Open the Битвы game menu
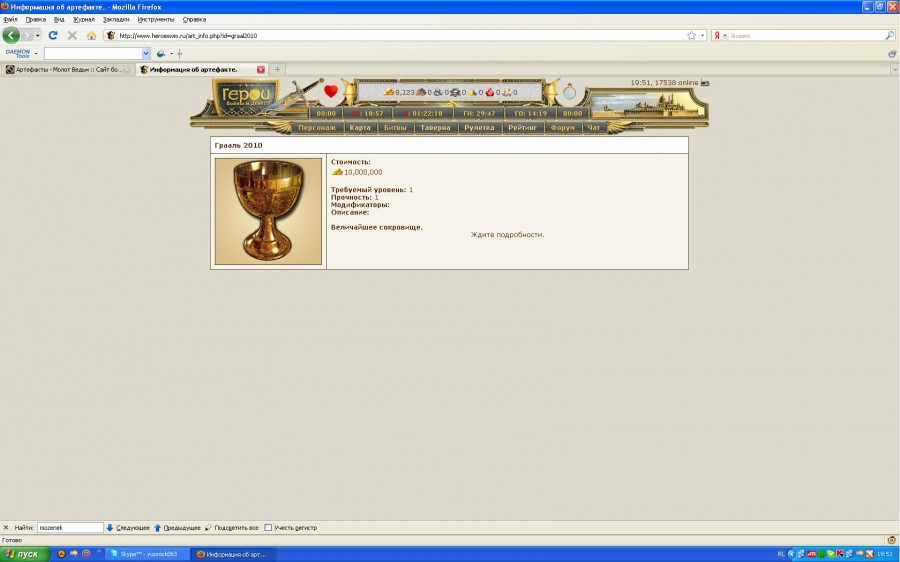900x562 pixels. 395,127
